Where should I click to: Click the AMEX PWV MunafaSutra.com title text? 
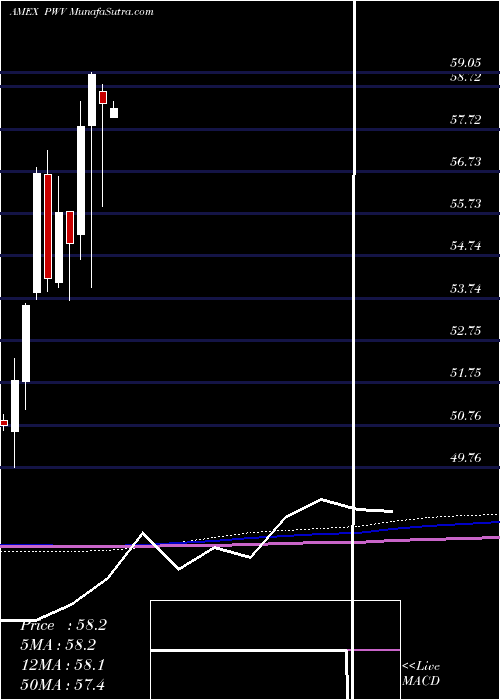[81, 12]
